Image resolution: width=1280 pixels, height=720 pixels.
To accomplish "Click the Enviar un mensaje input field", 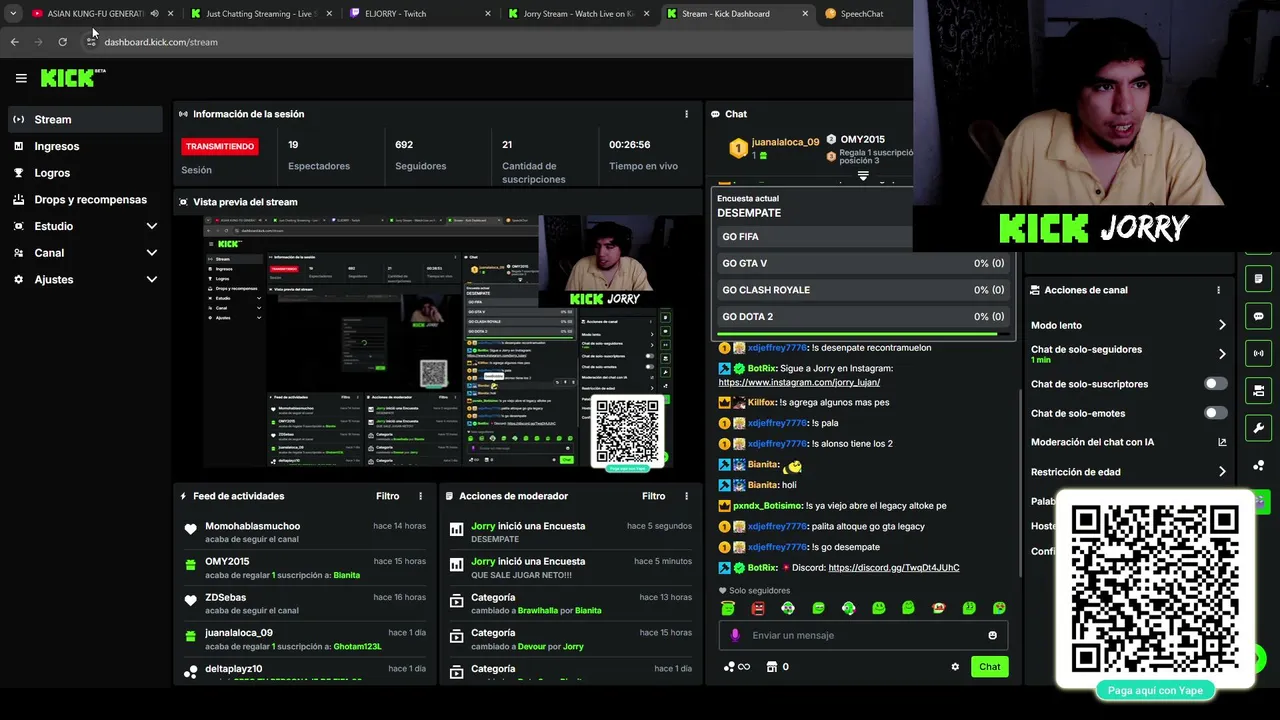I will coord(862,635).
